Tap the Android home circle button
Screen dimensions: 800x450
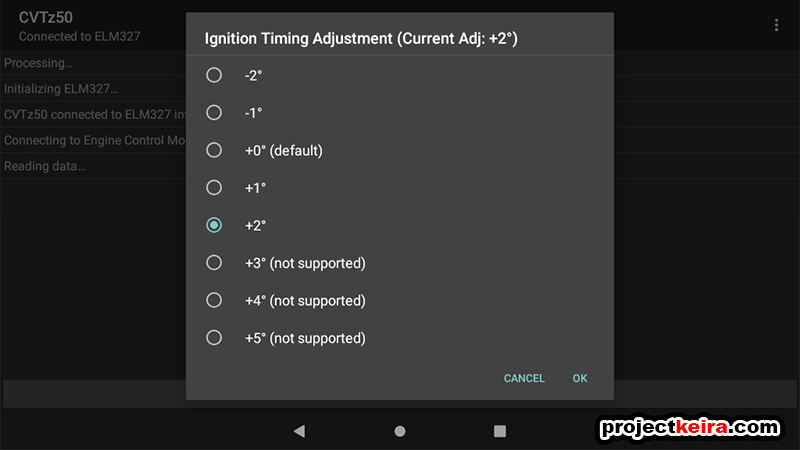[x=400, y=431]
